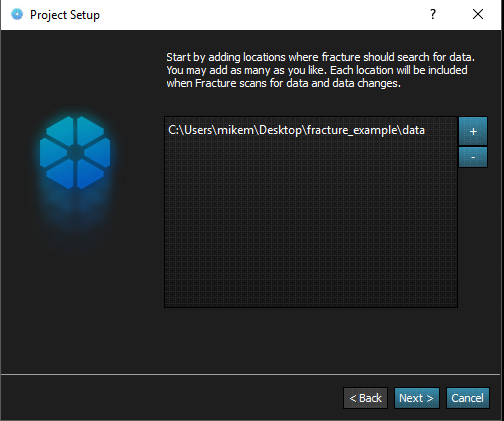Click empty title bar area left of help button

pyautogui.click(x=260, y=15)
